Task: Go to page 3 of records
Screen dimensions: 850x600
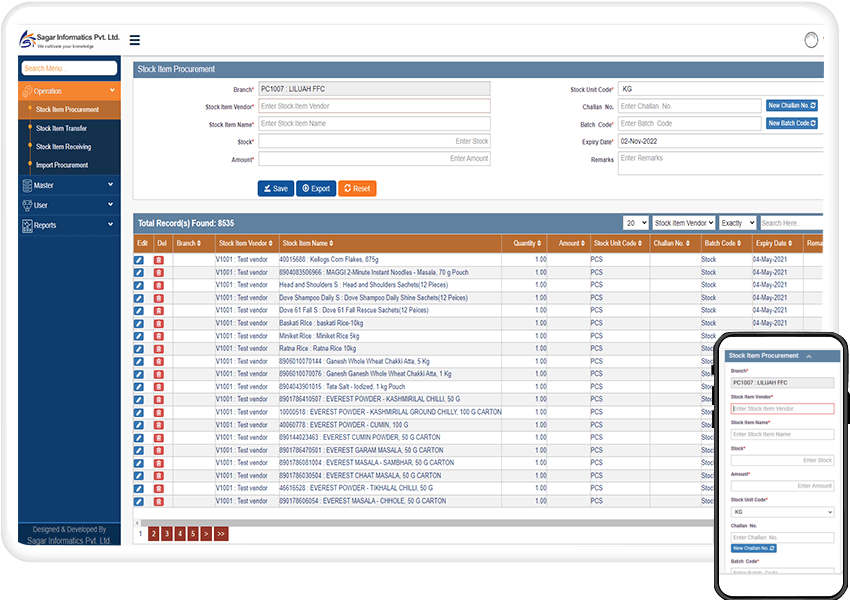Action: coord(166,534)
